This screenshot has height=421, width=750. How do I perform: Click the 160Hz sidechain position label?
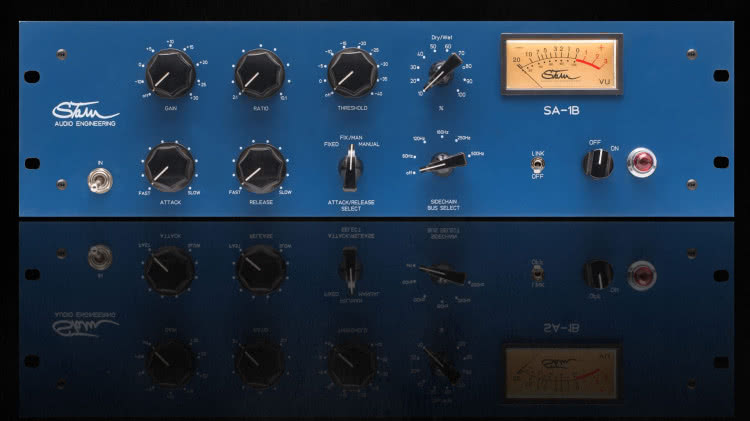pyautogui.click(x=442, y=132)
